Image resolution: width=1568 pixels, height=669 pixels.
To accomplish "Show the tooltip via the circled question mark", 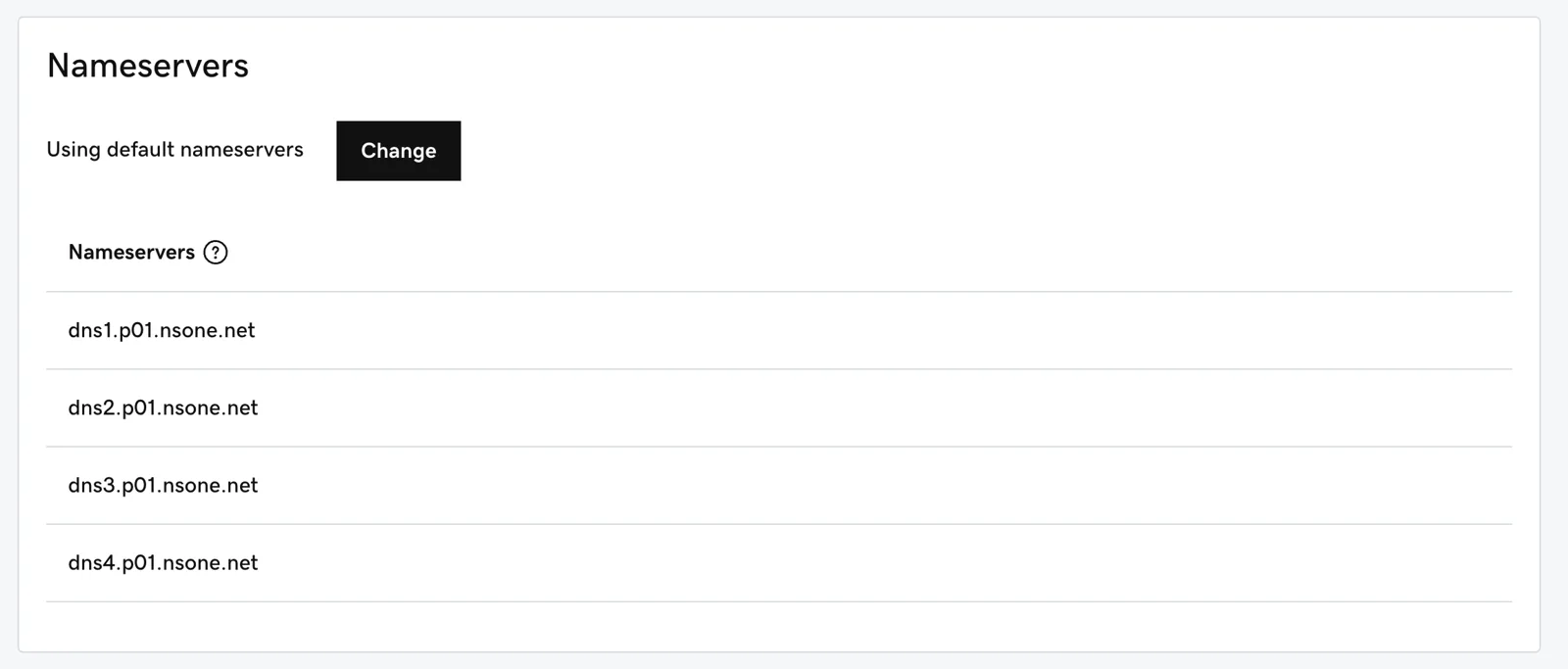I will click(x=216, y=253).
